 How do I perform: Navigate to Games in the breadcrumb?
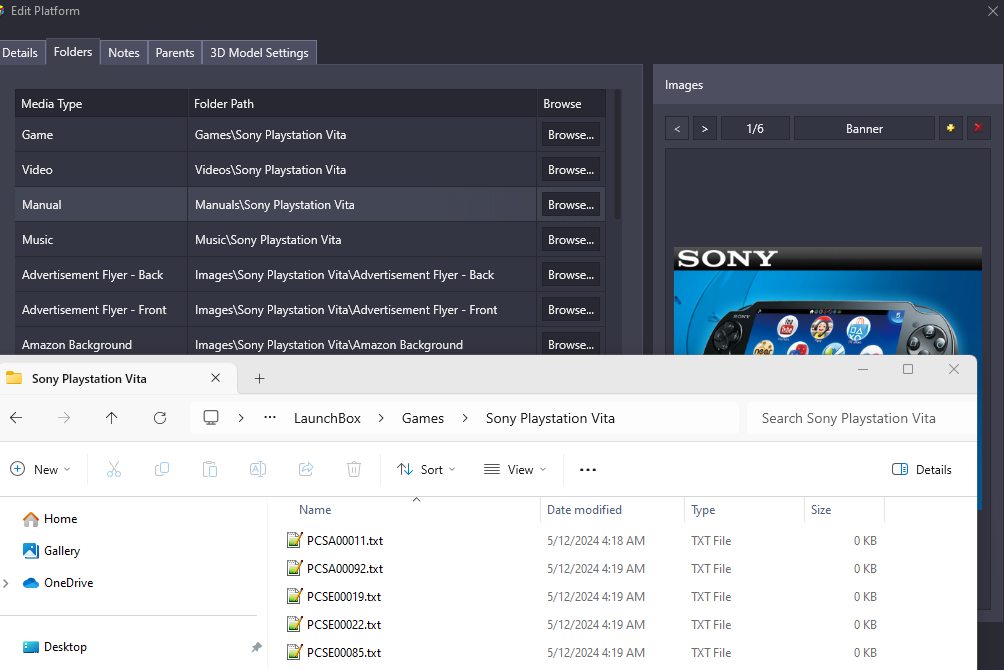click(x=423, y=418)
